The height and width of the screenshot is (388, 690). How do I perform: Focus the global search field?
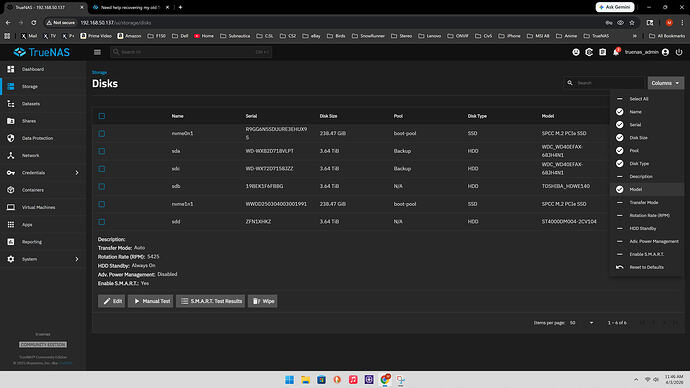[191, 52]
